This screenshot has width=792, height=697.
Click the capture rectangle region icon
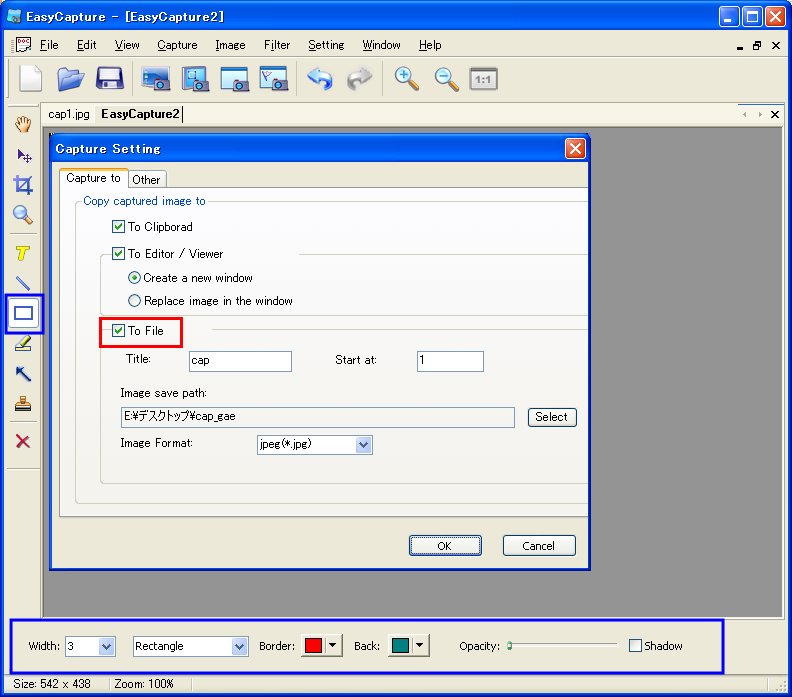tap(234, 79)
